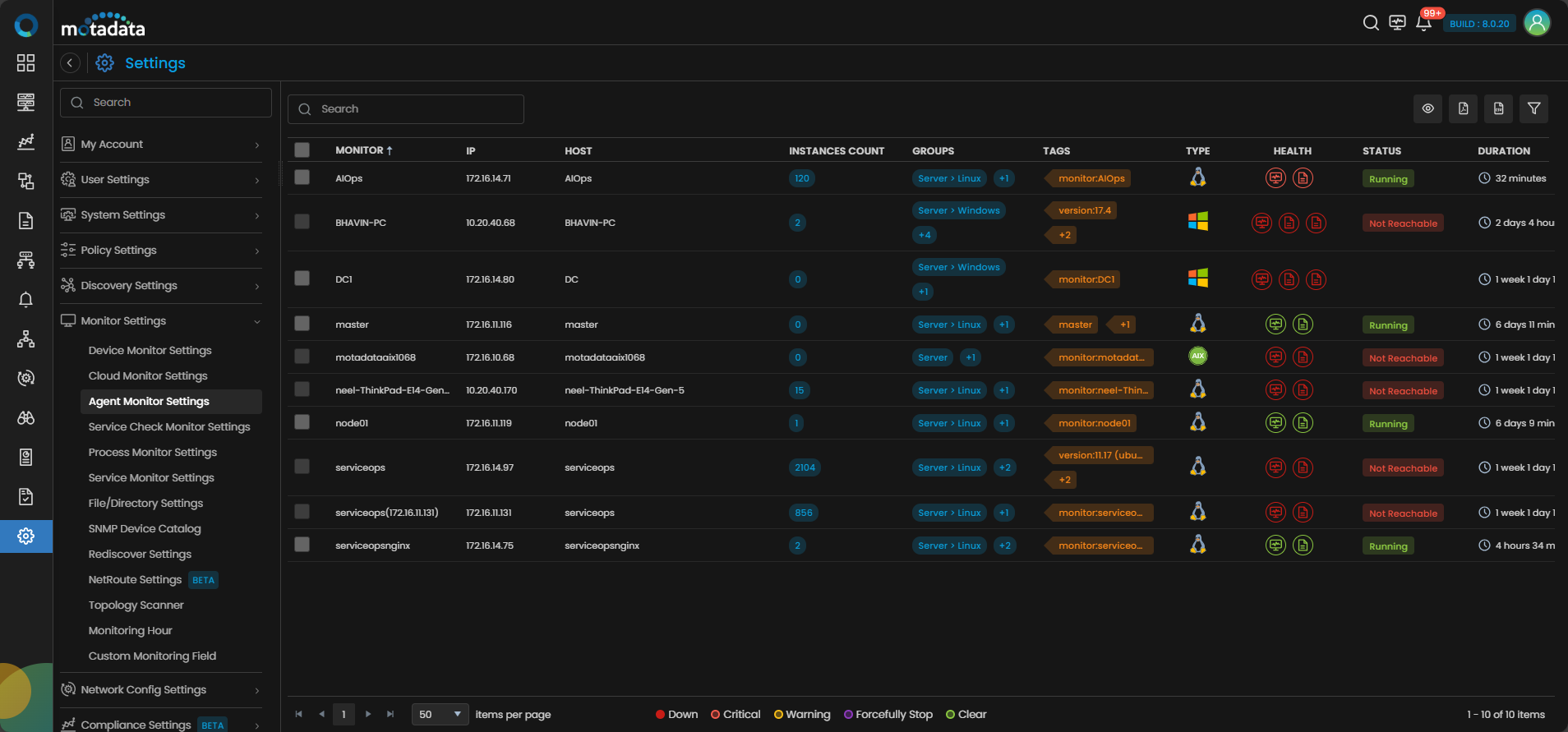The height and width of the screenshot is (732, 1568).
Task: Open the Motadata logo at the top left
Action: (103, 25)
